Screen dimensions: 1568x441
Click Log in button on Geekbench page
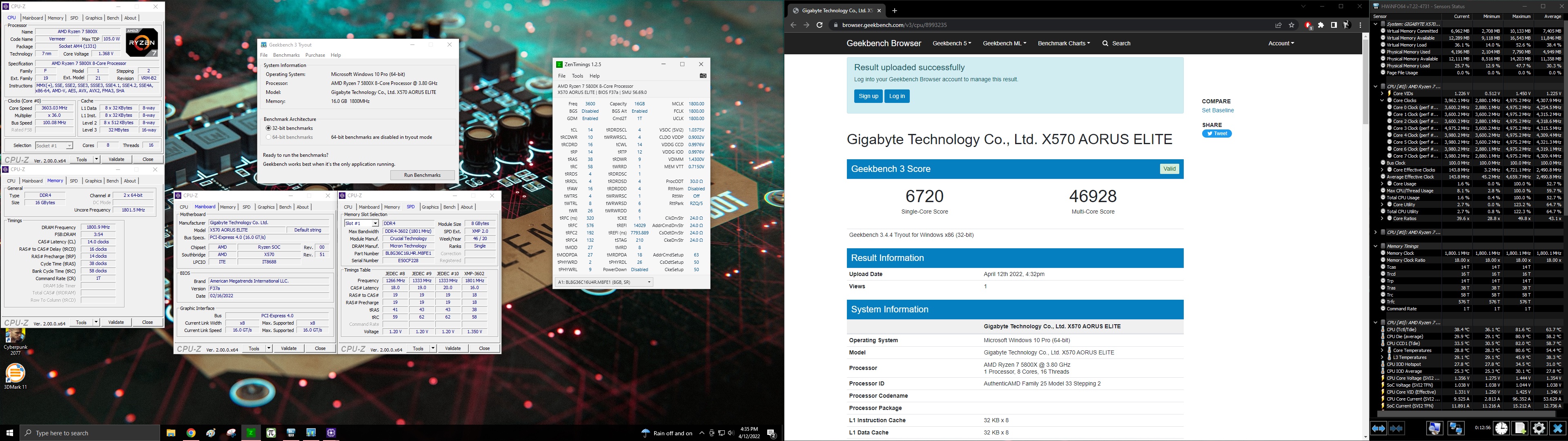click(897, 96)
